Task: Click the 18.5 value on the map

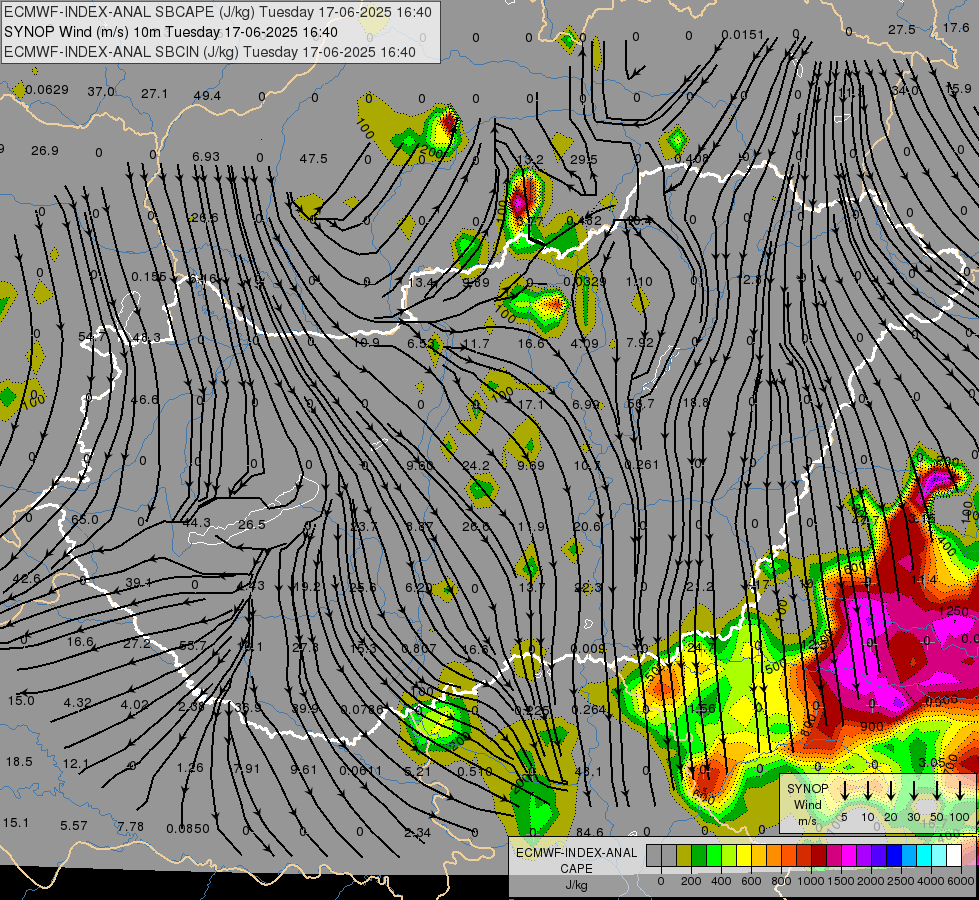Action: click(x=19, y=762)
